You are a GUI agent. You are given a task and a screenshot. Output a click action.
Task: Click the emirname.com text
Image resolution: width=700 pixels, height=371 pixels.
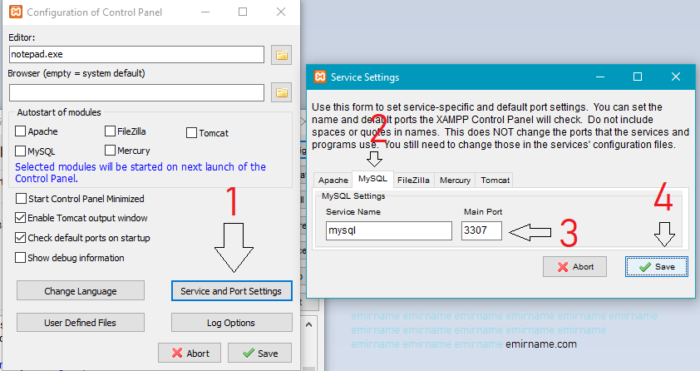(541, 344)
